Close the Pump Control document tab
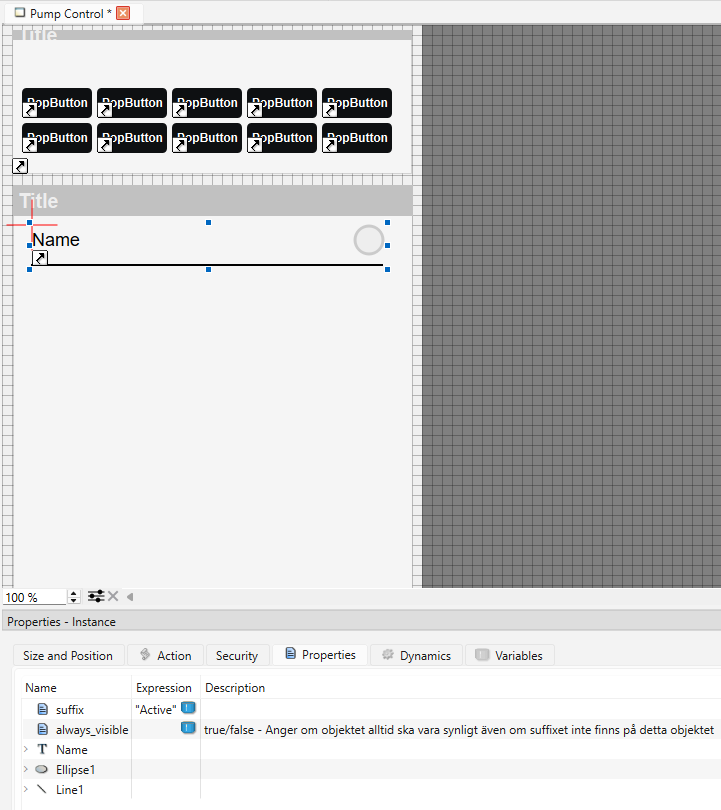 tap(123, 13)
